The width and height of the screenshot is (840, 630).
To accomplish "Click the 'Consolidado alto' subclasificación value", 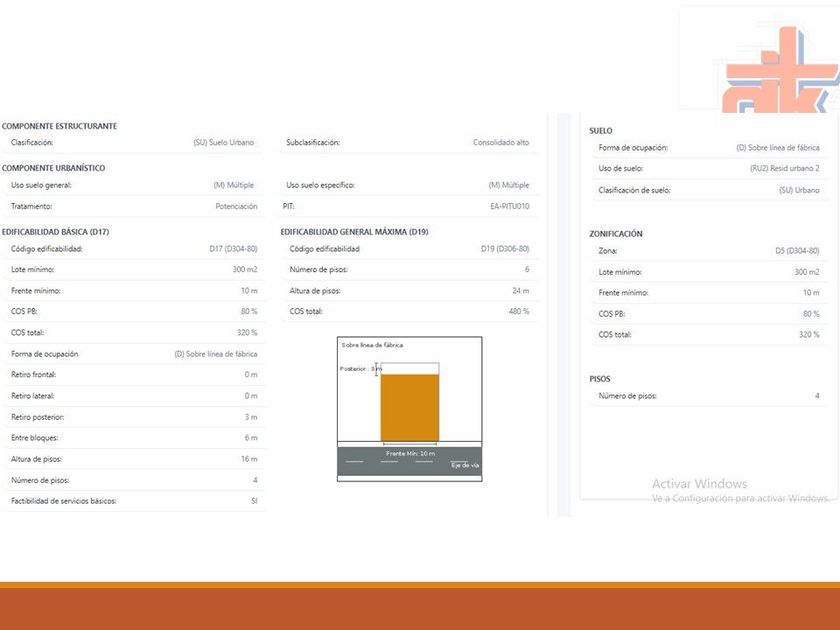I will pyautogui.click(x=501, y=142).
